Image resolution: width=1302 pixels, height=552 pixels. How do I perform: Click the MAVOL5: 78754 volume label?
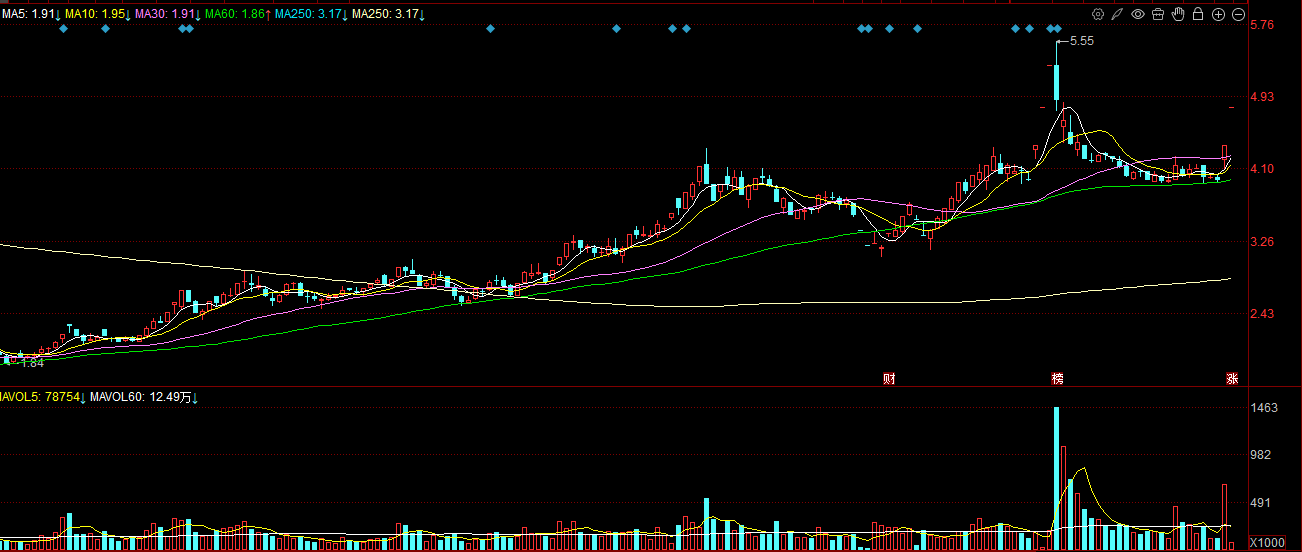(42, 398)
